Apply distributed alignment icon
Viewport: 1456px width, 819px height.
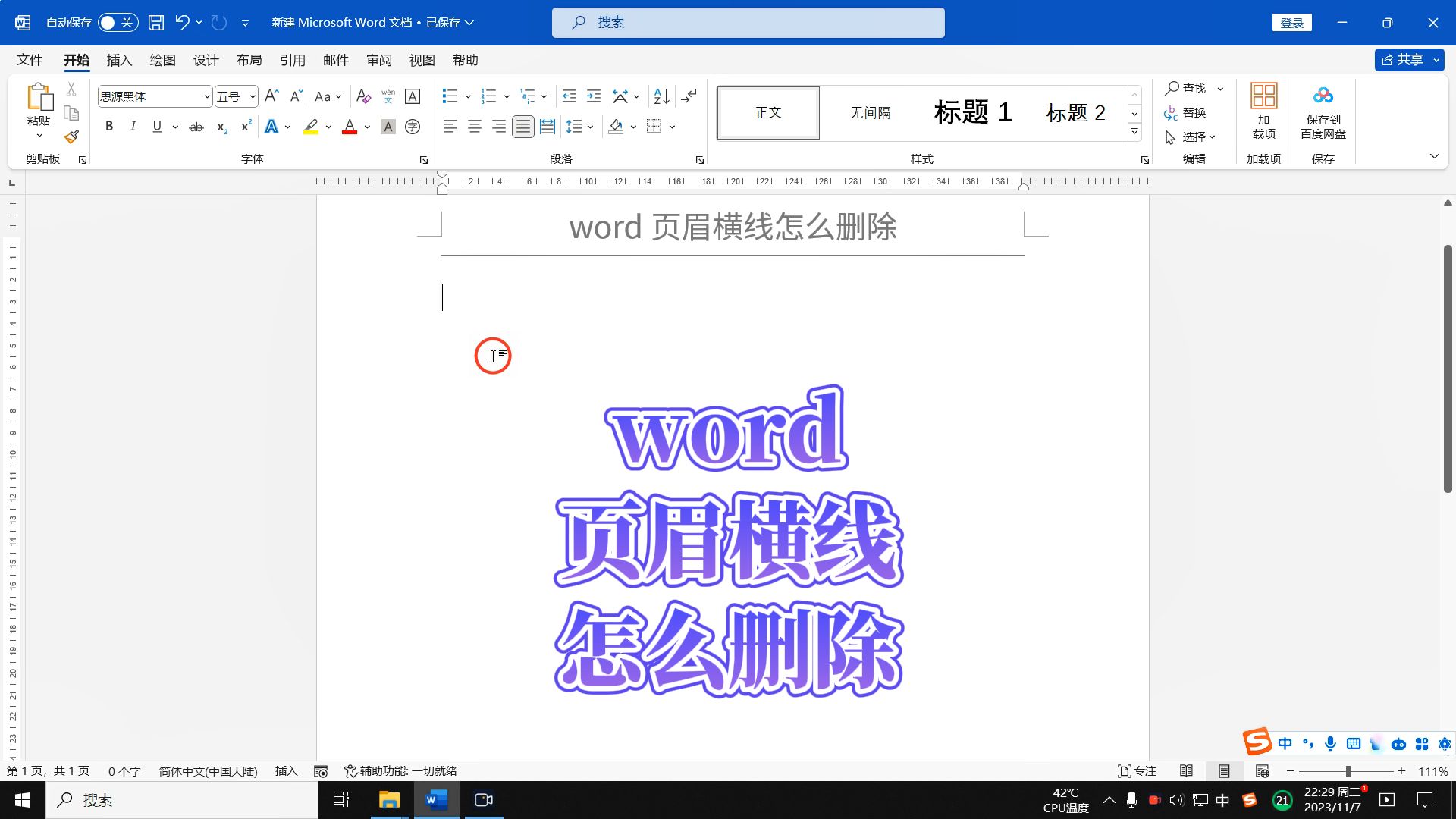click(548, 127)
